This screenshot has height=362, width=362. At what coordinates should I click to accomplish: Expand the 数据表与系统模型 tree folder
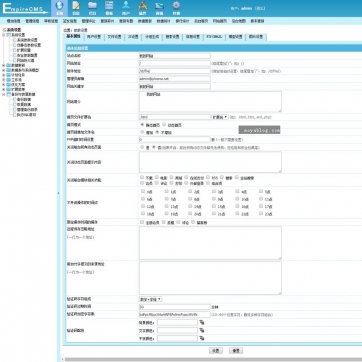(4, 70)
